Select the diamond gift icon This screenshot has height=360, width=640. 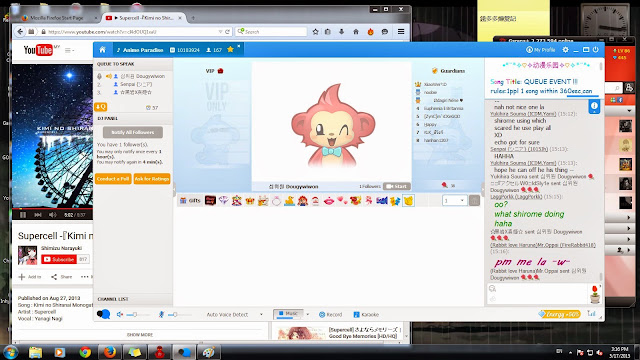click(224, 200)
